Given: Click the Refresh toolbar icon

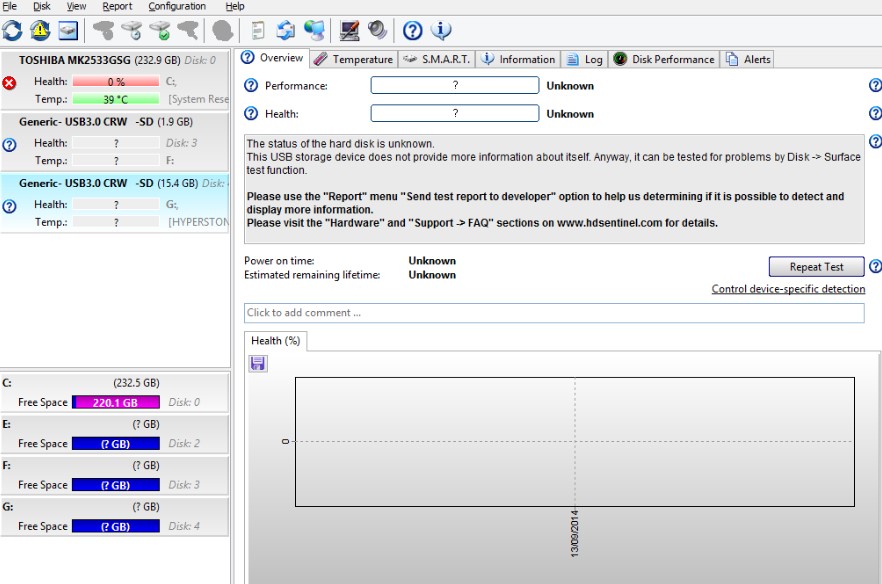Looking at the screenshot, I should point(12,30).
